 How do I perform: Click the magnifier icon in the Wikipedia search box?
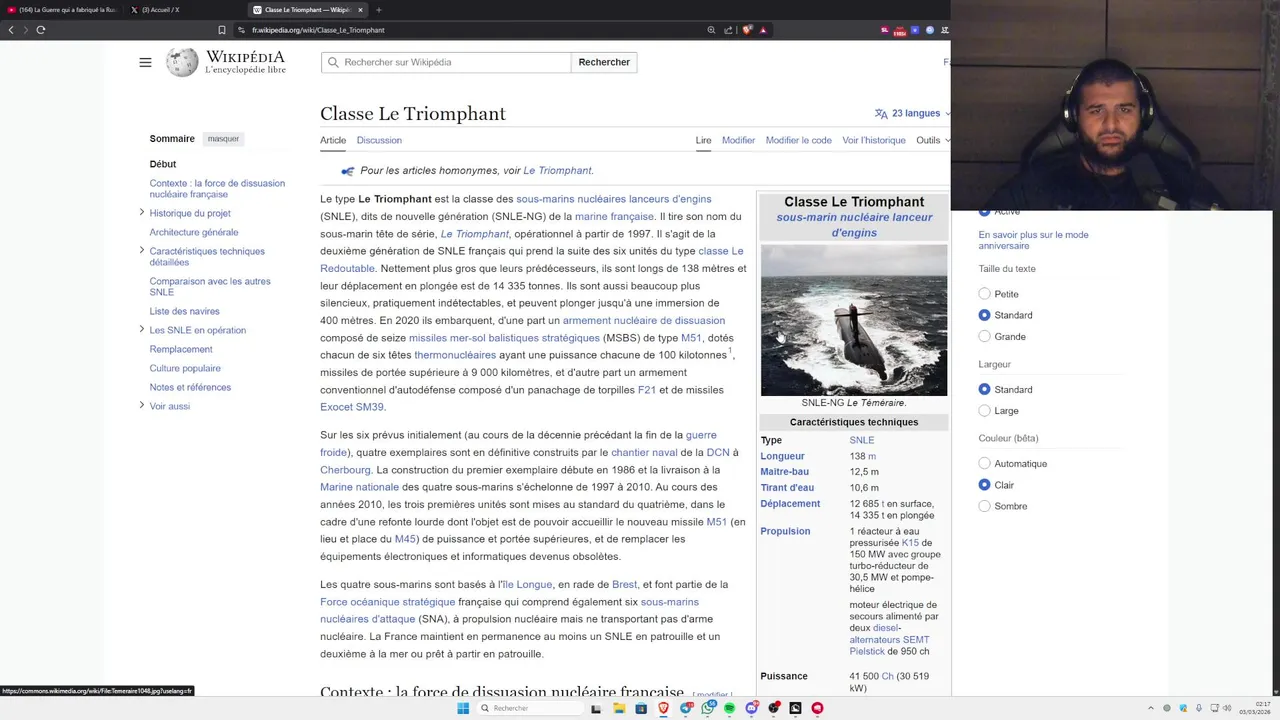pyautogui.click(x=334, y=62)
